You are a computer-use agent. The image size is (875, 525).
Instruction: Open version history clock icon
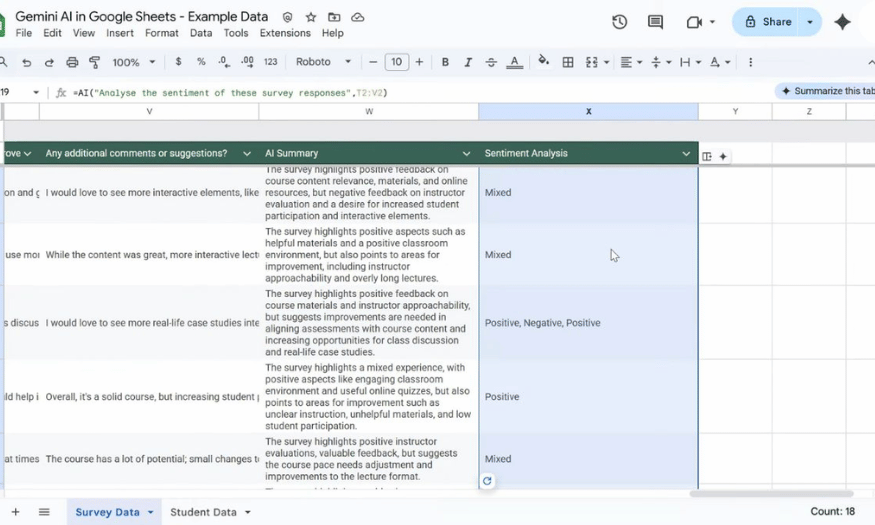tap(619, 22)
